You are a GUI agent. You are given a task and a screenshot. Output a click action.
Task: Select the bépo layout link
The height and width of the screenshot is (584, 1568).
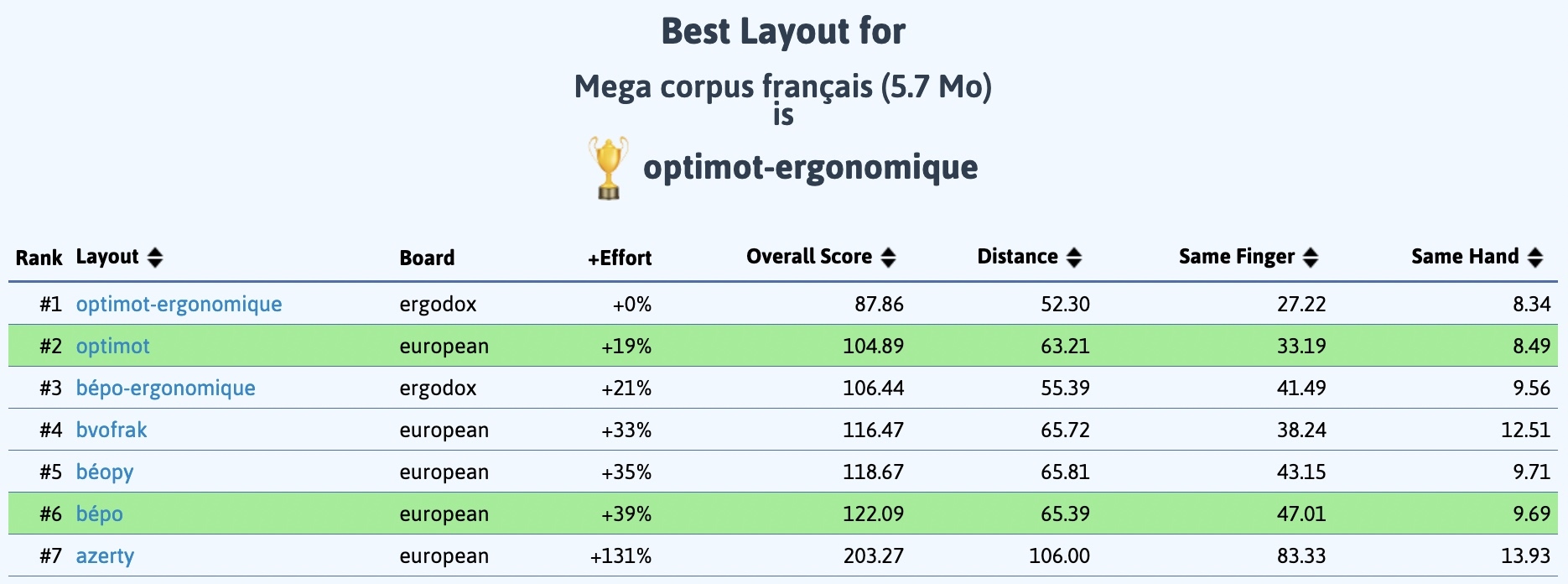click(98, 514)
